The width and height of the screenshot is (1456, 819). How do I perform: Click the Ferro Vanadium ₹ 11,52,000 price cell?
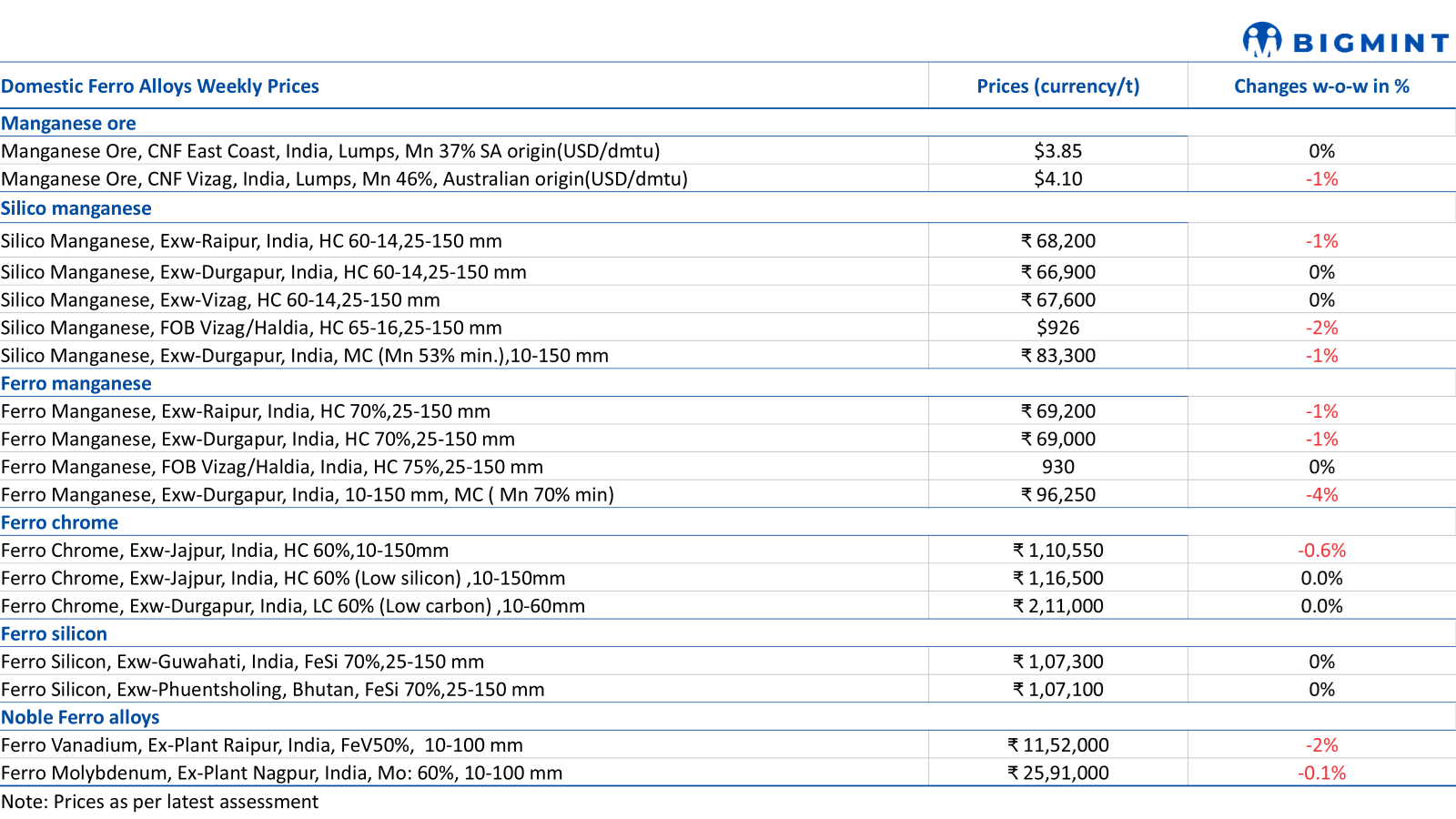[x=1057, y=745]
